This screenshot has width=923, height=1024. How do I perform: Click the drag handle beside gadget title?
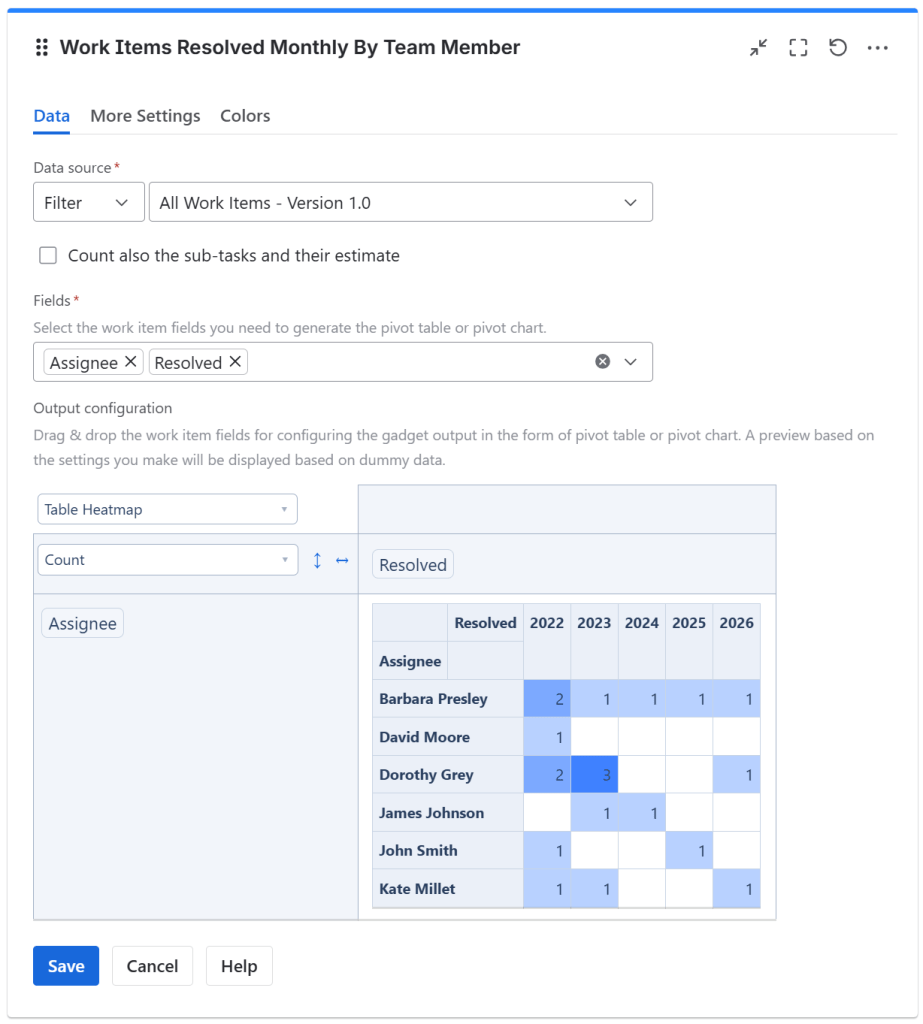[x=42, y=48]
